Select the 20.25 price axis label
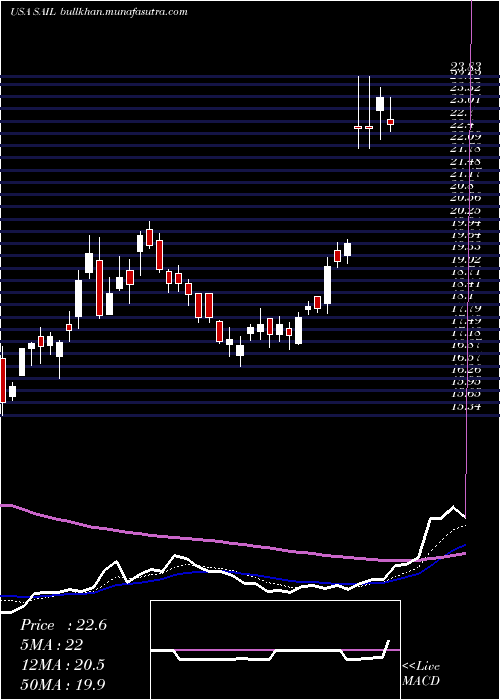 (466, 211)
